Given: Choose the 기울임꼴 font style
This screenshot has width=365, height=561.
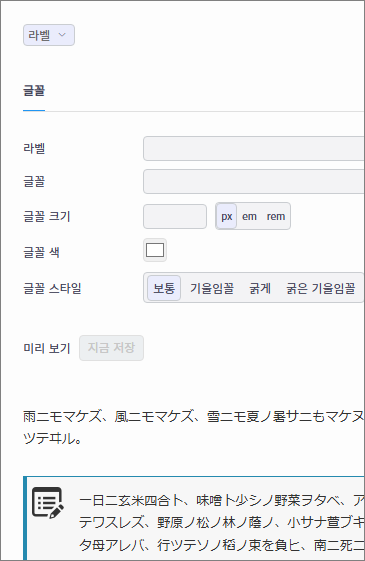Looking at the screenshot, I should (x=212, y=288).
